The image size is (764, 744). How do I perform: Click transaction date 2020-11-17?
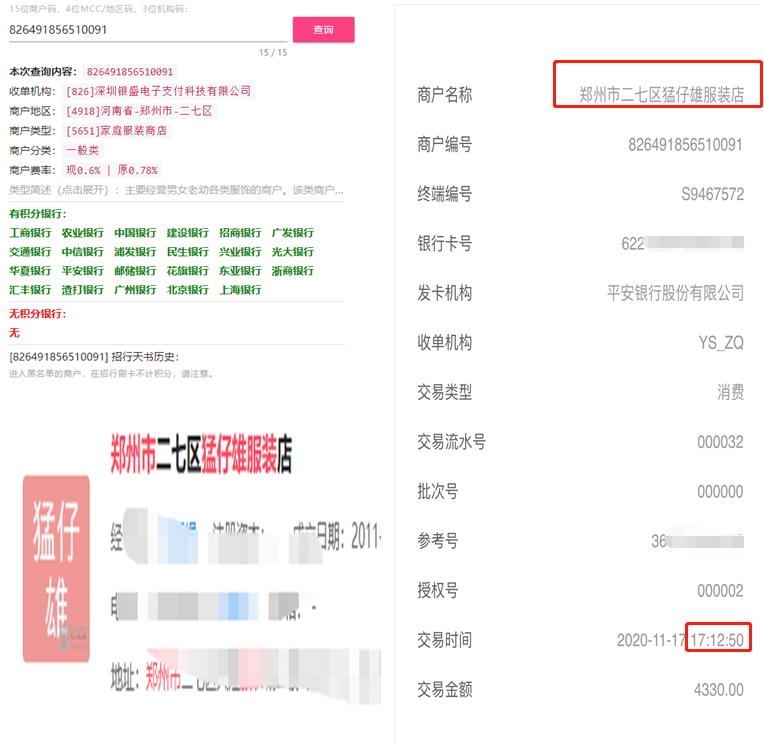coord(651,640)
